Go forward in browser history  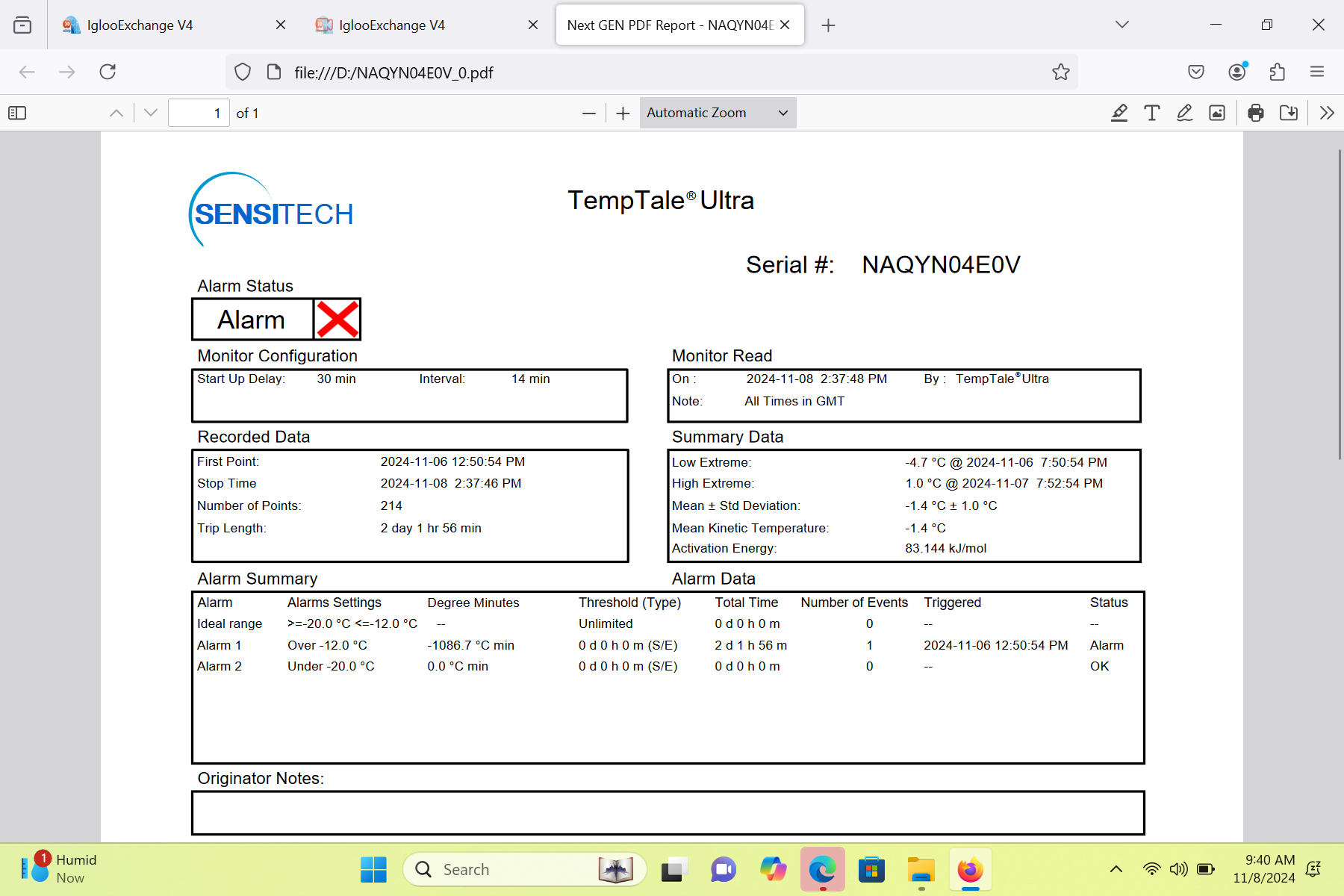pos(67,72)
